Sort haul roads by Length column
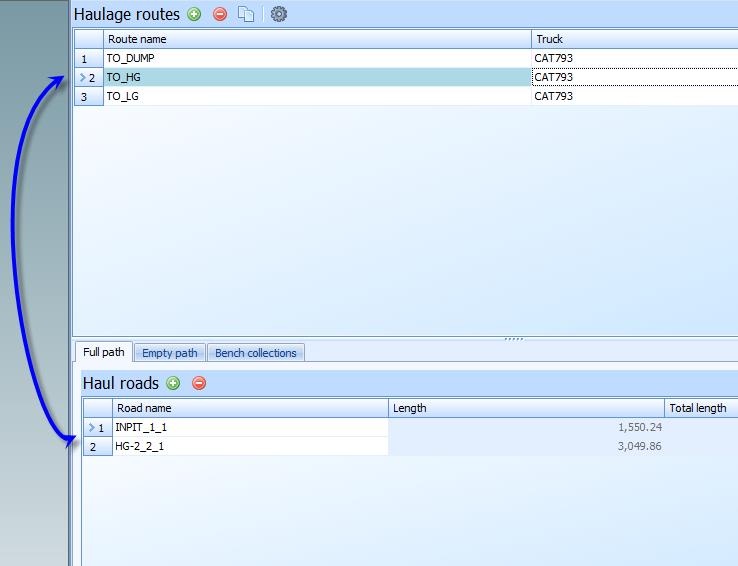 click(526, 408)
